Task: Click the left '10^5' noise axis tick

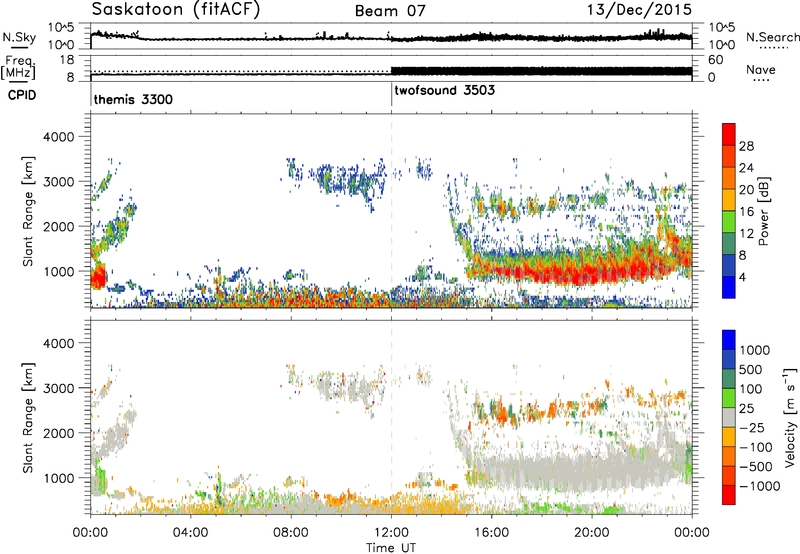Action: (61, 28)
